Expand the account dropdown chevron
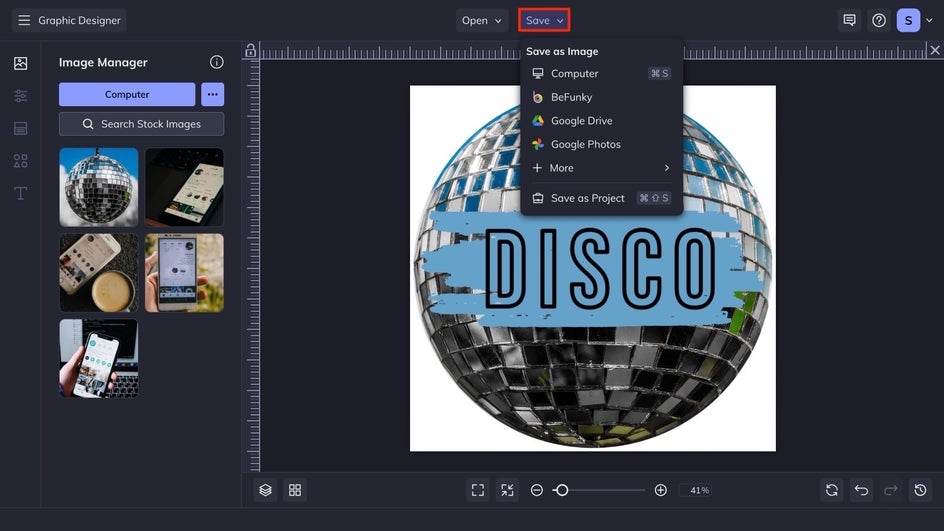The height and width of the screenshot is (531, 944). tap(930, 20)
